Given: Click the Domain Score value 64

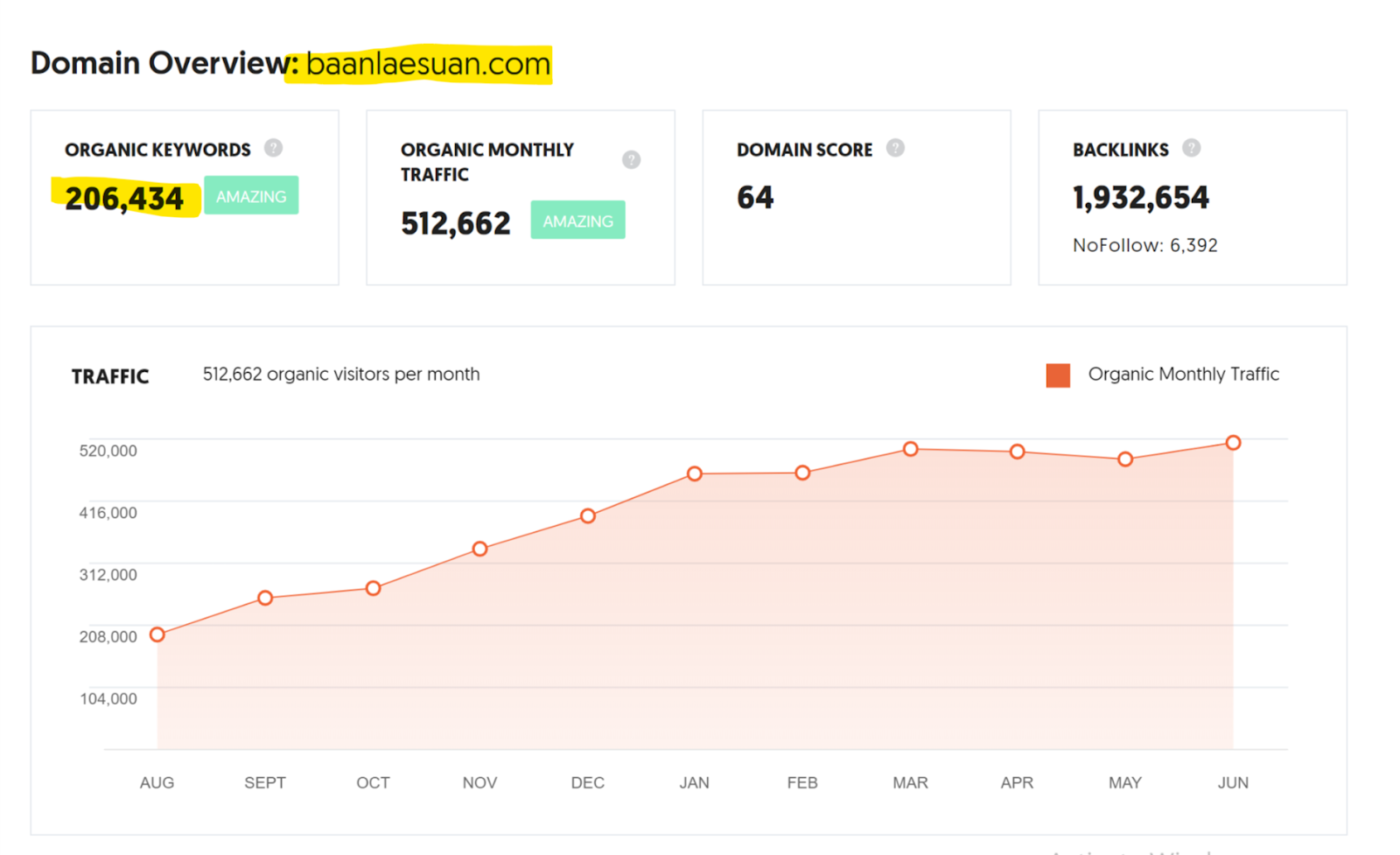Looking at the screenshot, I should (x=755, y=198).
